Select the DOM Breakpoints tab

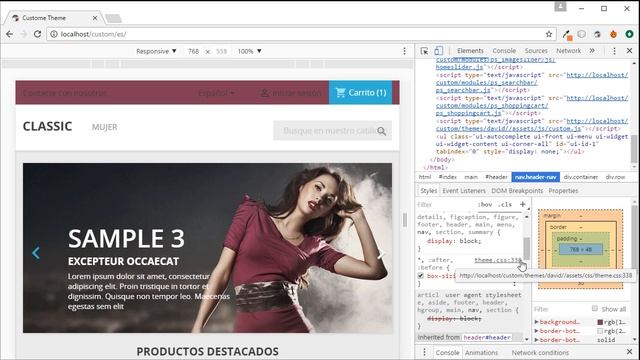[517, 191]
